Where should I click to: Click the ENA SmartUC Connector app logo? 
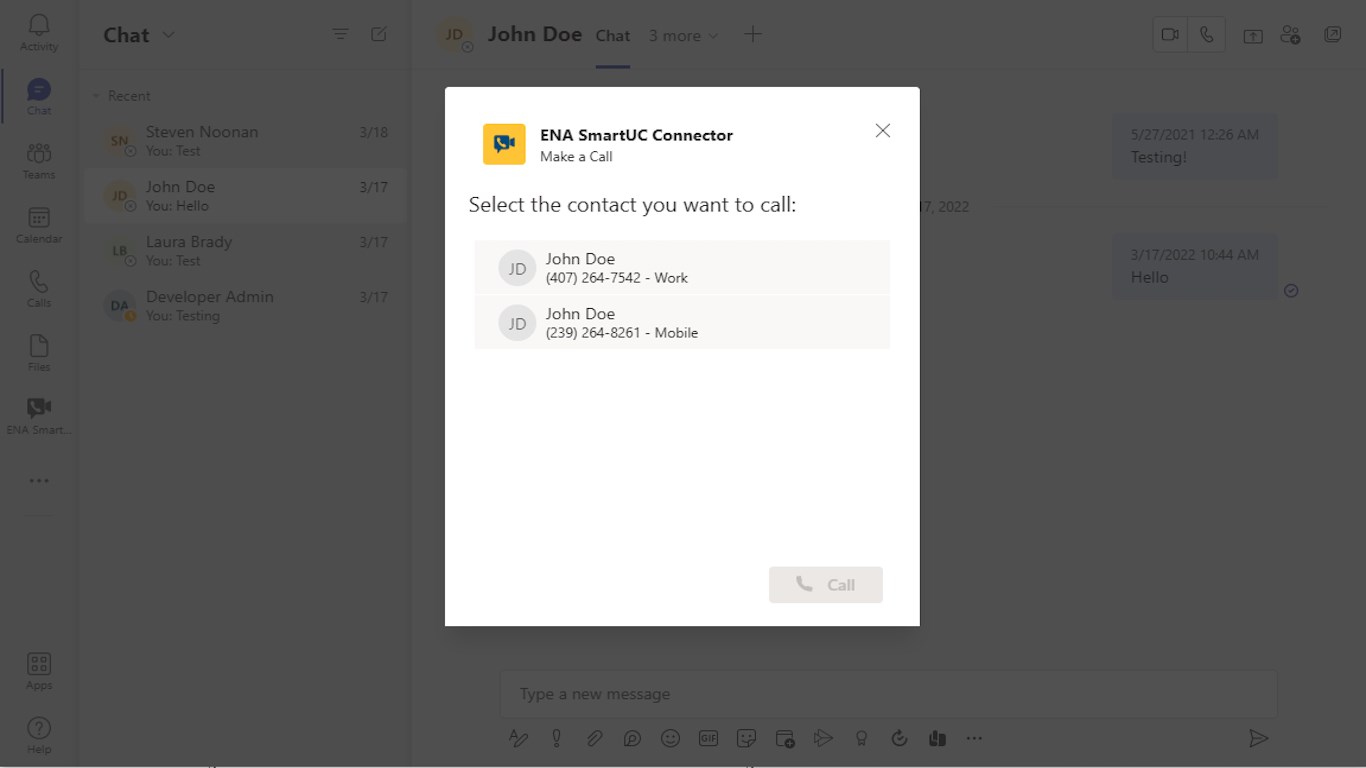point(504,144)
